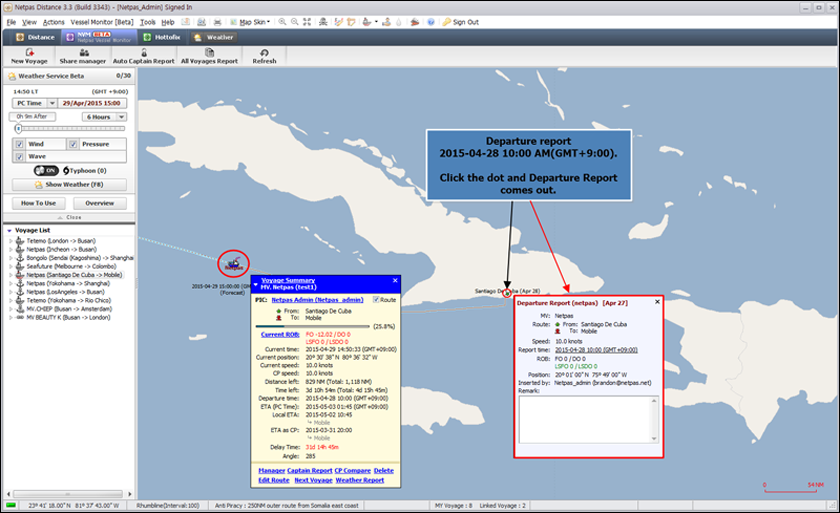
Task: Click the Sign Out key icon
Action: 446,22
